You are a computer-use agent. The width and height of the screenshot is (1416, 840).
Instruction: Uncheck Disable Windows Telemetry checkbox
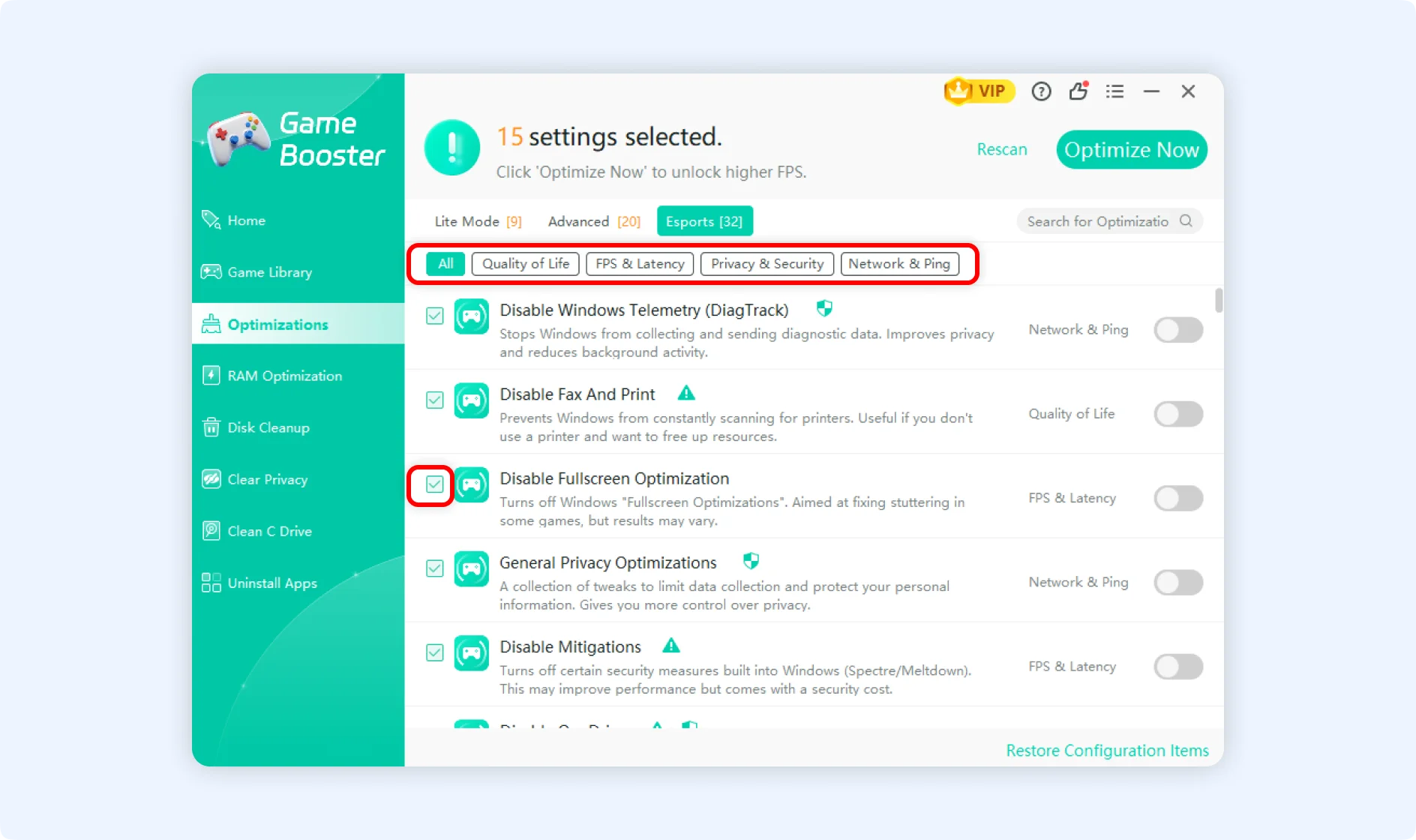[x=434, y=316]
